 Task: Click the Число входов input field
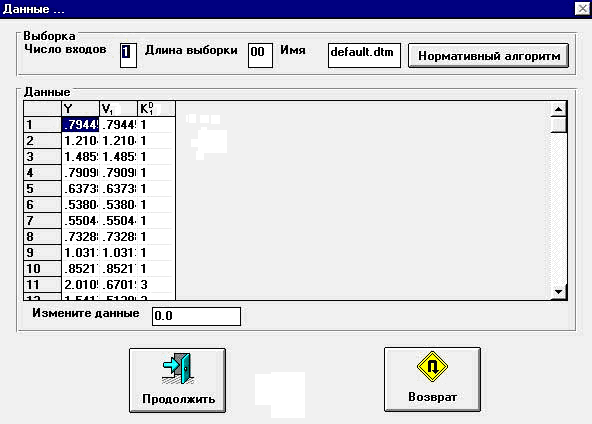[x=128, y=55]
